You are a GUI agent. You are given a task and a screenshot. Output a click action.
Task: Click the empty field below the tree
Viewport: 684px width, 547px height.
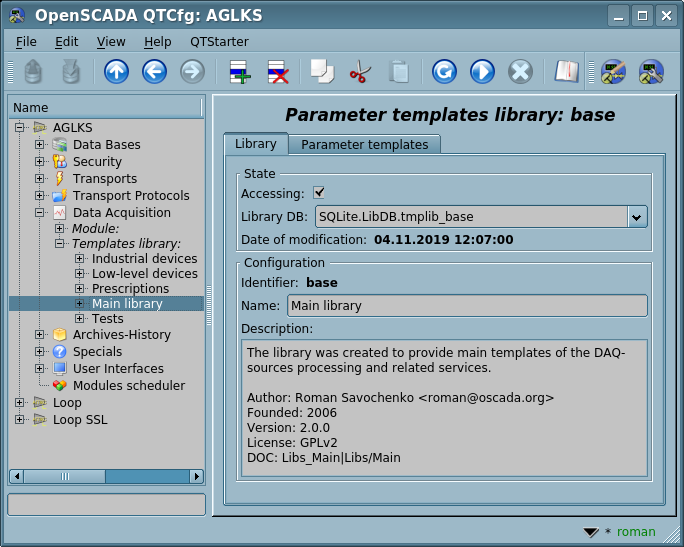click(x=106, y=505)
